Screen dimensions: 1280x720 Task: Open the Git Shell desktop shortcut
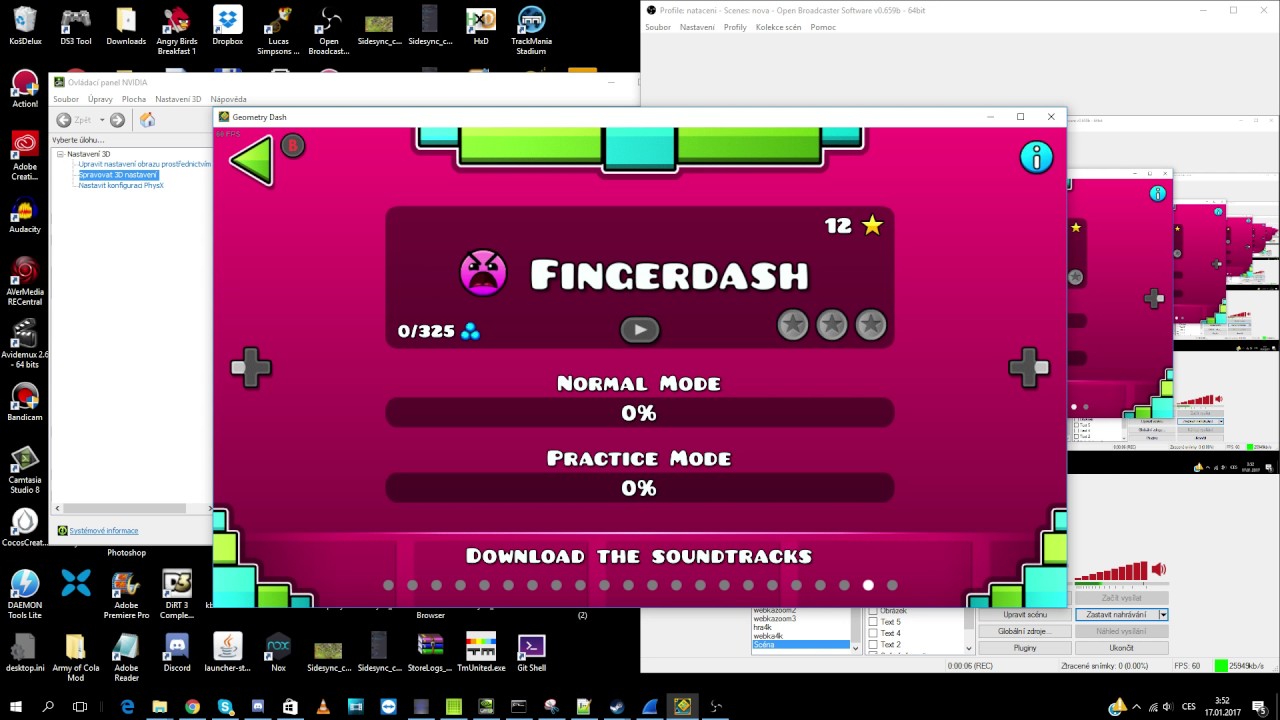pyautogui.click(x=531, y=652)
